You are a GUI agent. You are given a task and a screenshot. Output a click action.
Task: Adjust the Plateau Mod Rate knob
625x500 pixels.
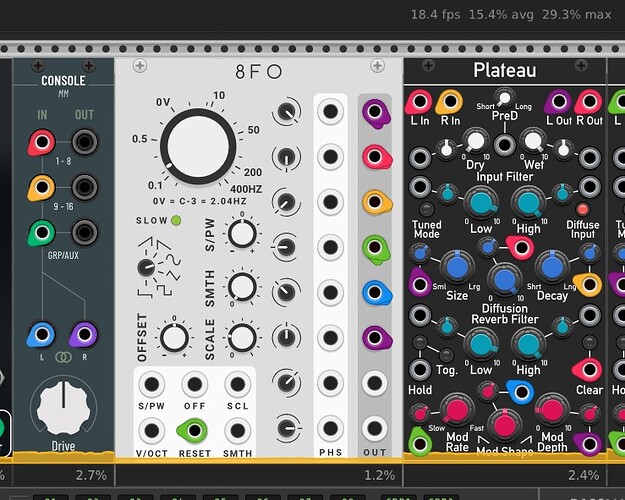pyautogui.click(x=457, y=410)
